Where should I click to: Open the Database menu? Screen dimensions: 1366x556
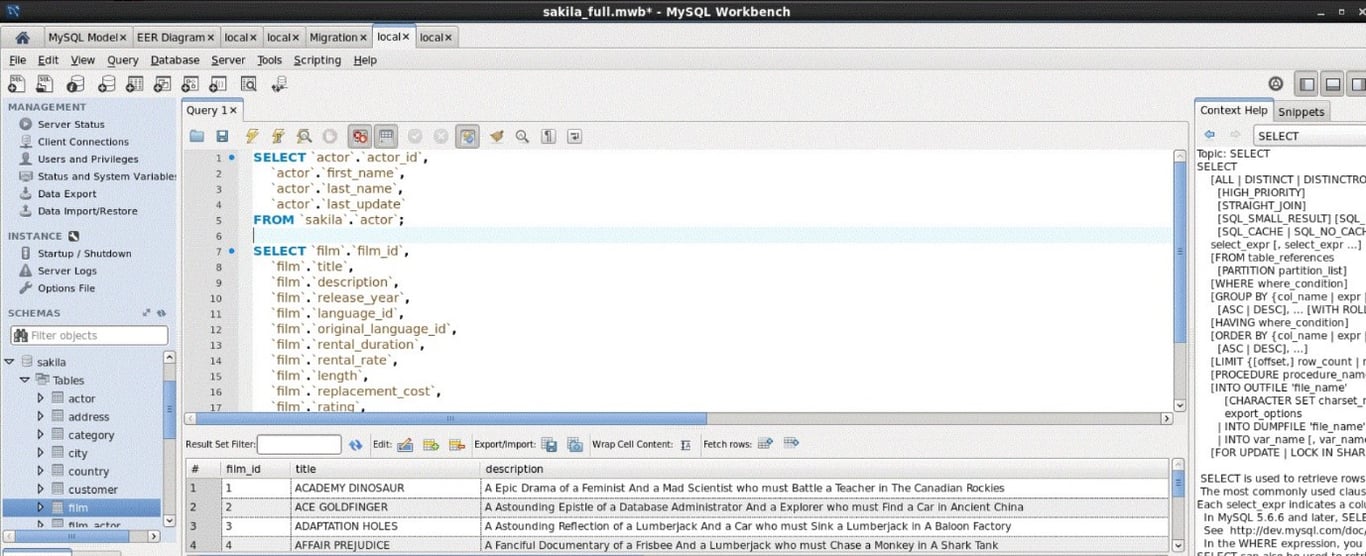(175, 60)
